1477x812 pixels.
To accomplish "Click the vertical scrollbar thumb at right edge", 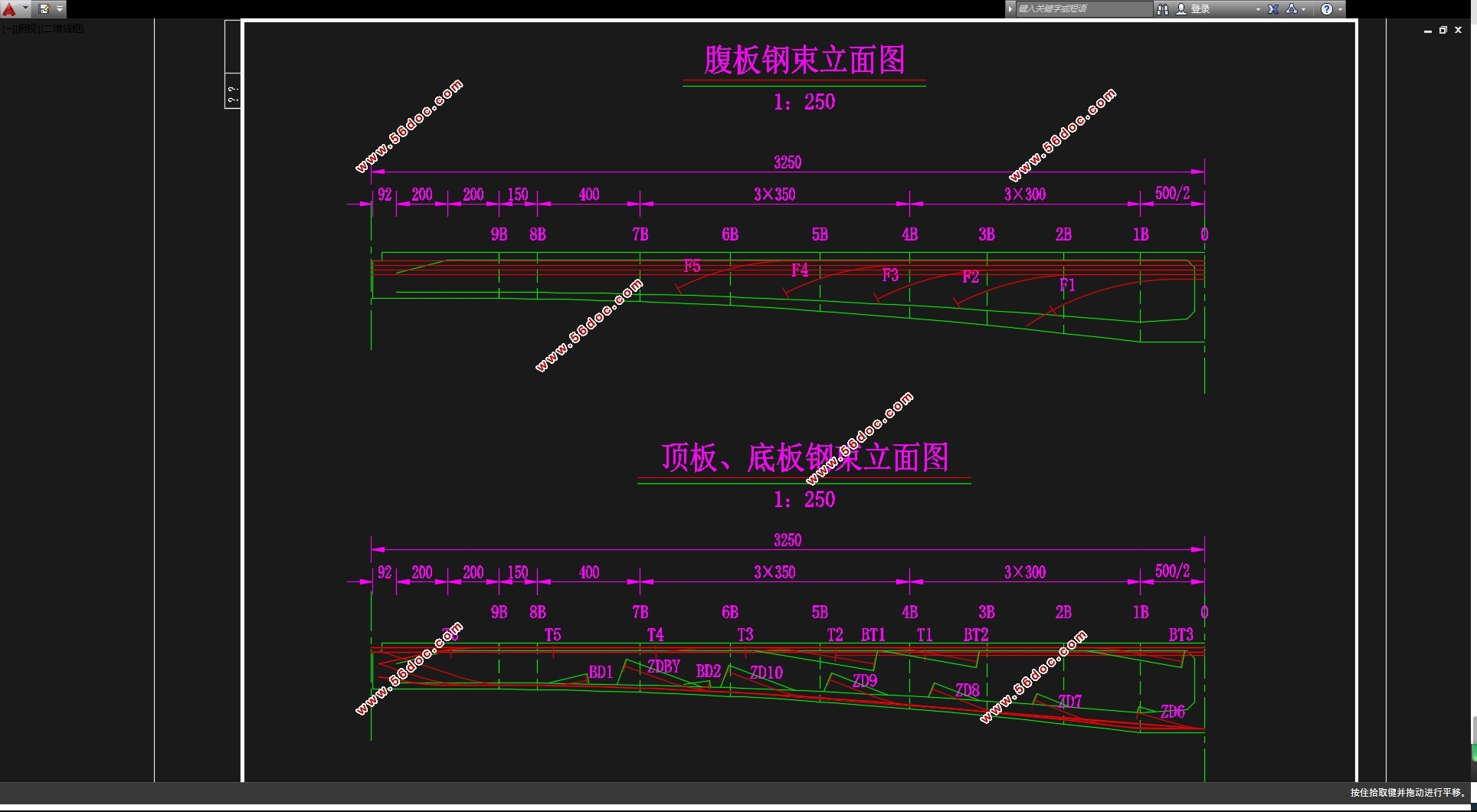I will pos(1474,738).
